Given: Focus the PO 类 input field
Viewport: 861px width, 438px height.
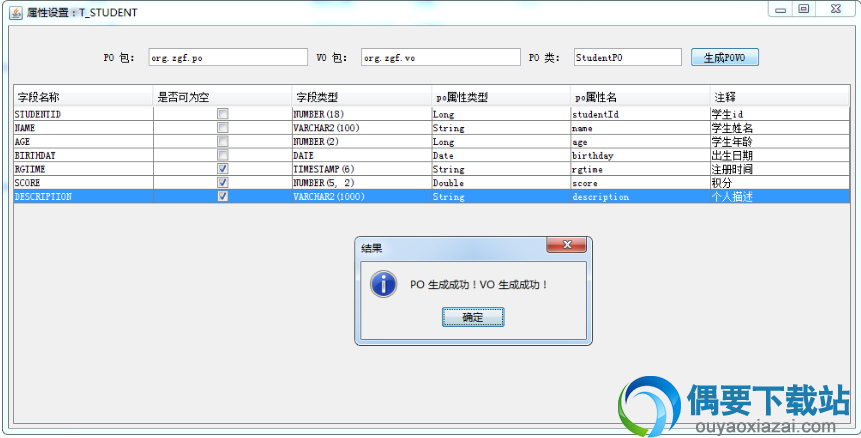Looking at the screenshot, I should coord(628,57).
